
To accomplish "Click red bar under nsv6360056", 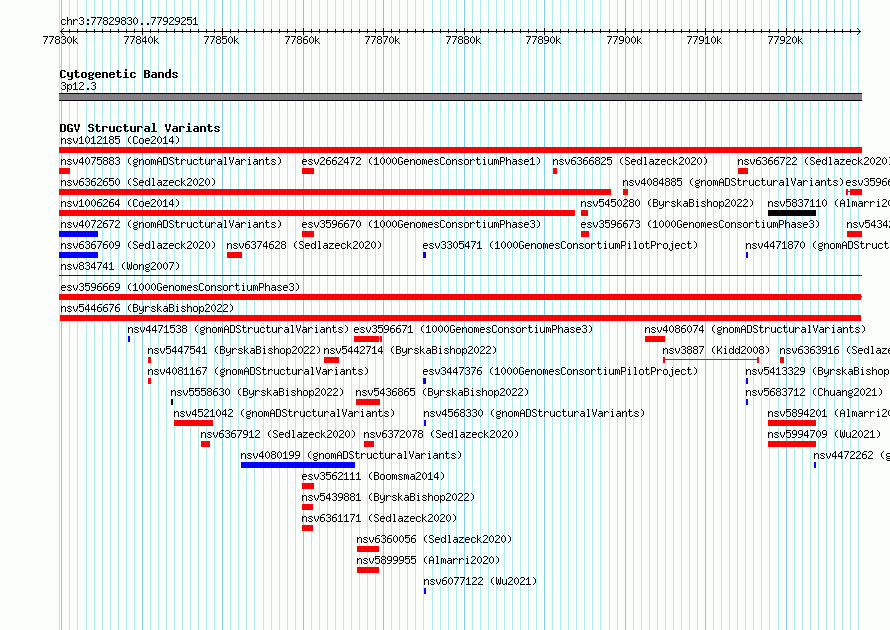I will (x=368, y=549).
